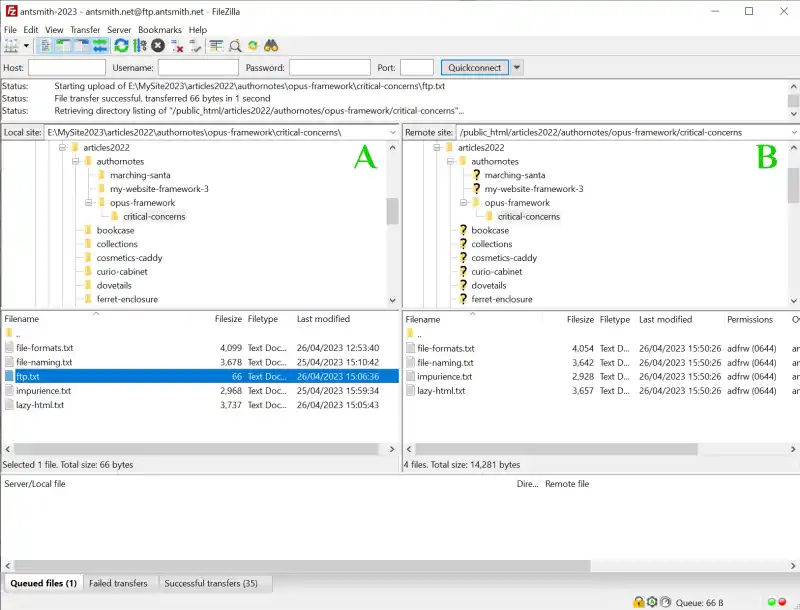Viewport: 800px width, 610px height.
Task: Toggle synchronized browsing icon
Action: point(253,46)
